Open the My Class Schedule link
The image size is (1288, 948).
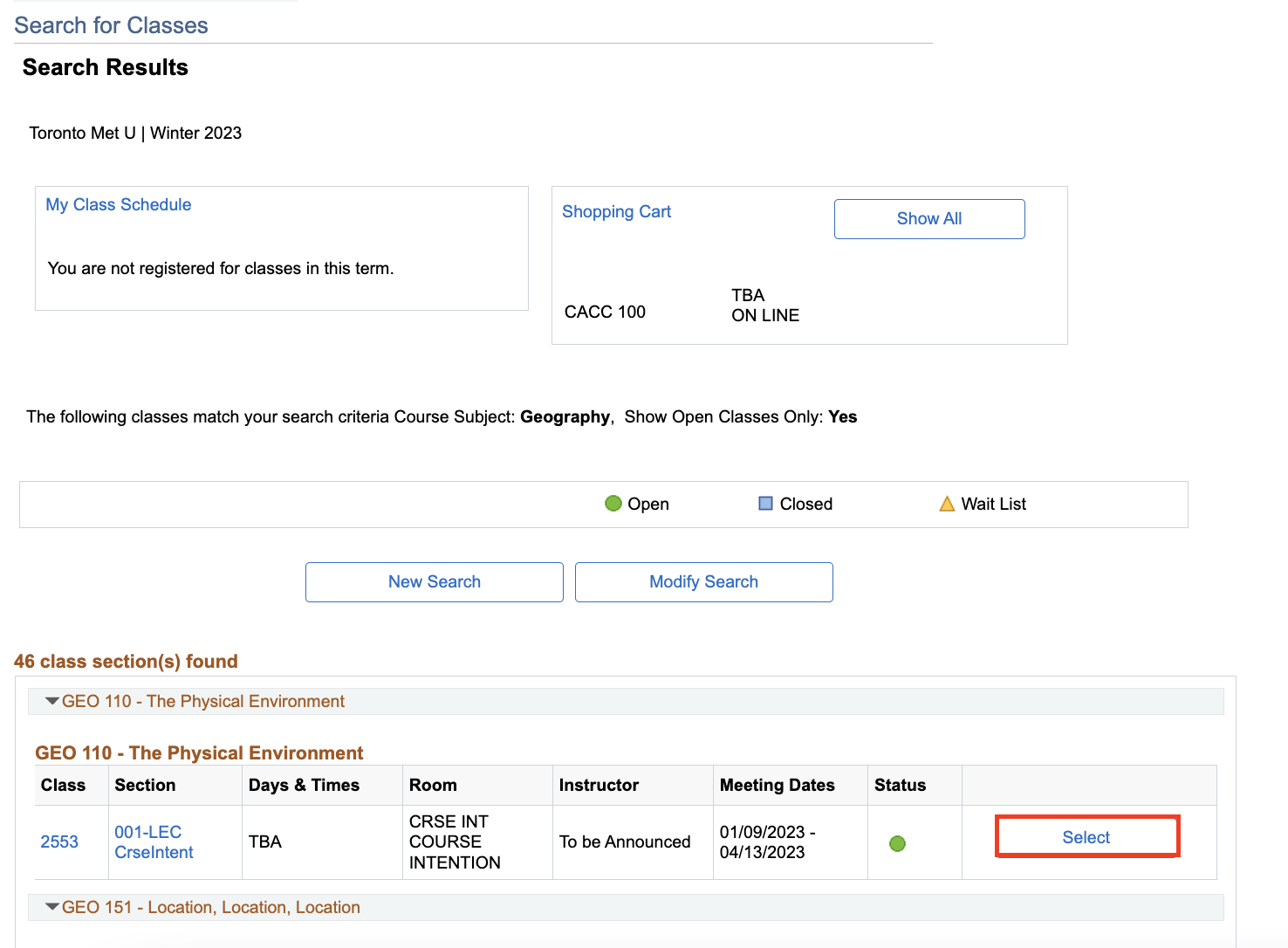pyautogui.click(x=119, y=204)
